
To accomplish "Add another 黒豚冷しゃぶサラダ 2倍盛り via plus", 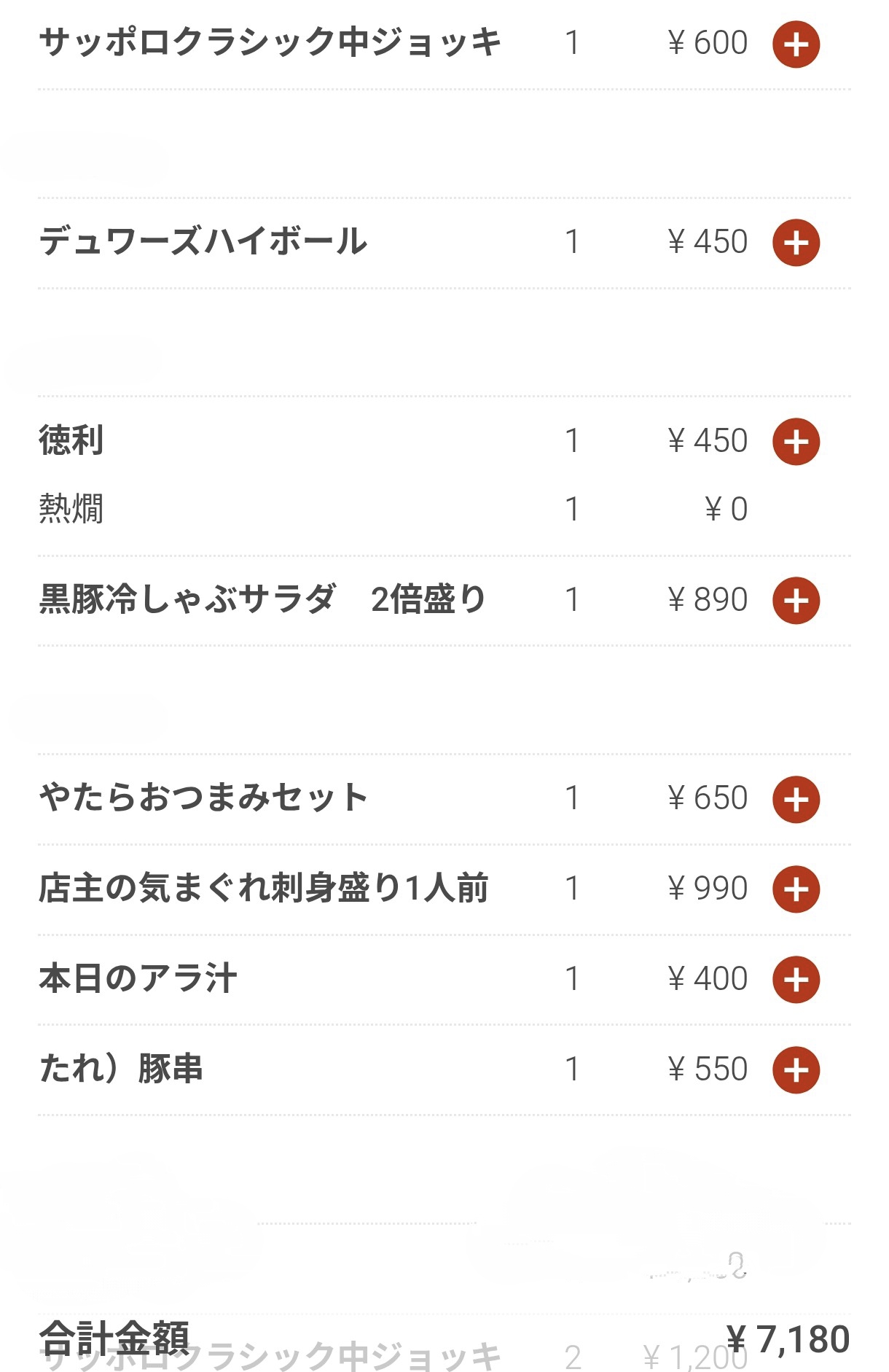I will [796, 601].
